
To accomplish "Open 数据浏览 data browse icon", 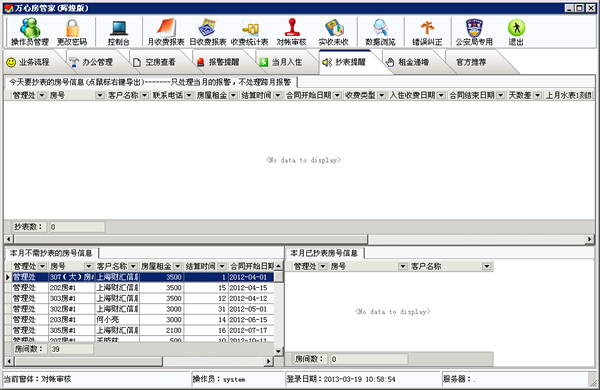I will pos(380,32).
